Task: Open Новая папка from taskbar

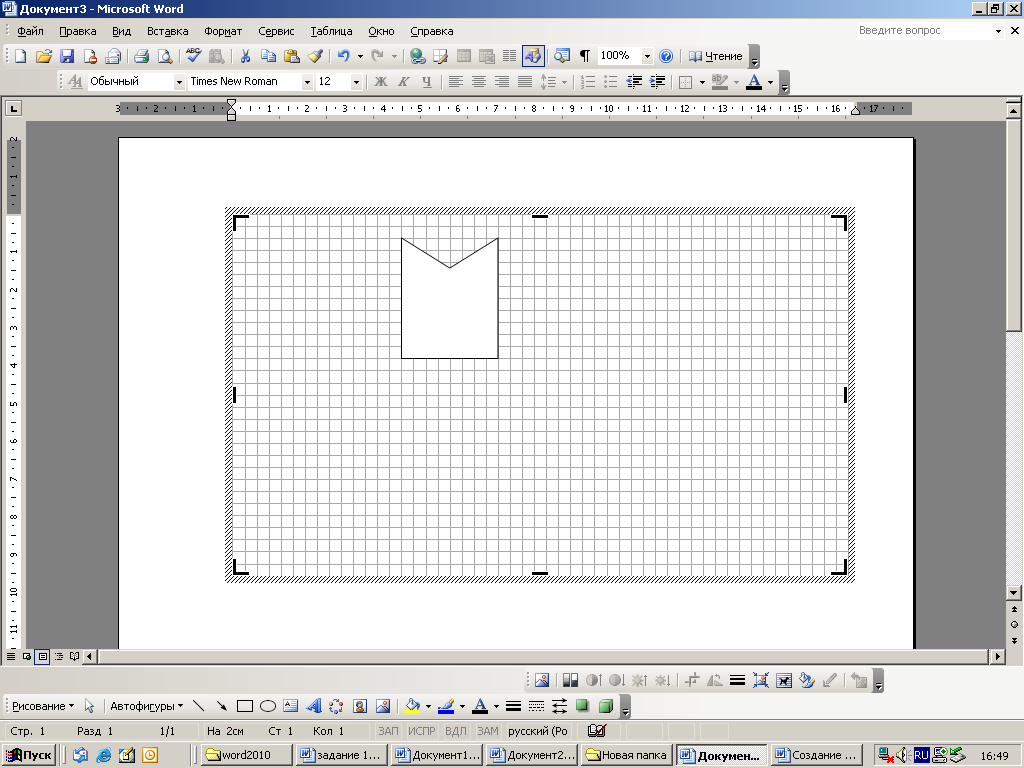Action: (626, 755)
